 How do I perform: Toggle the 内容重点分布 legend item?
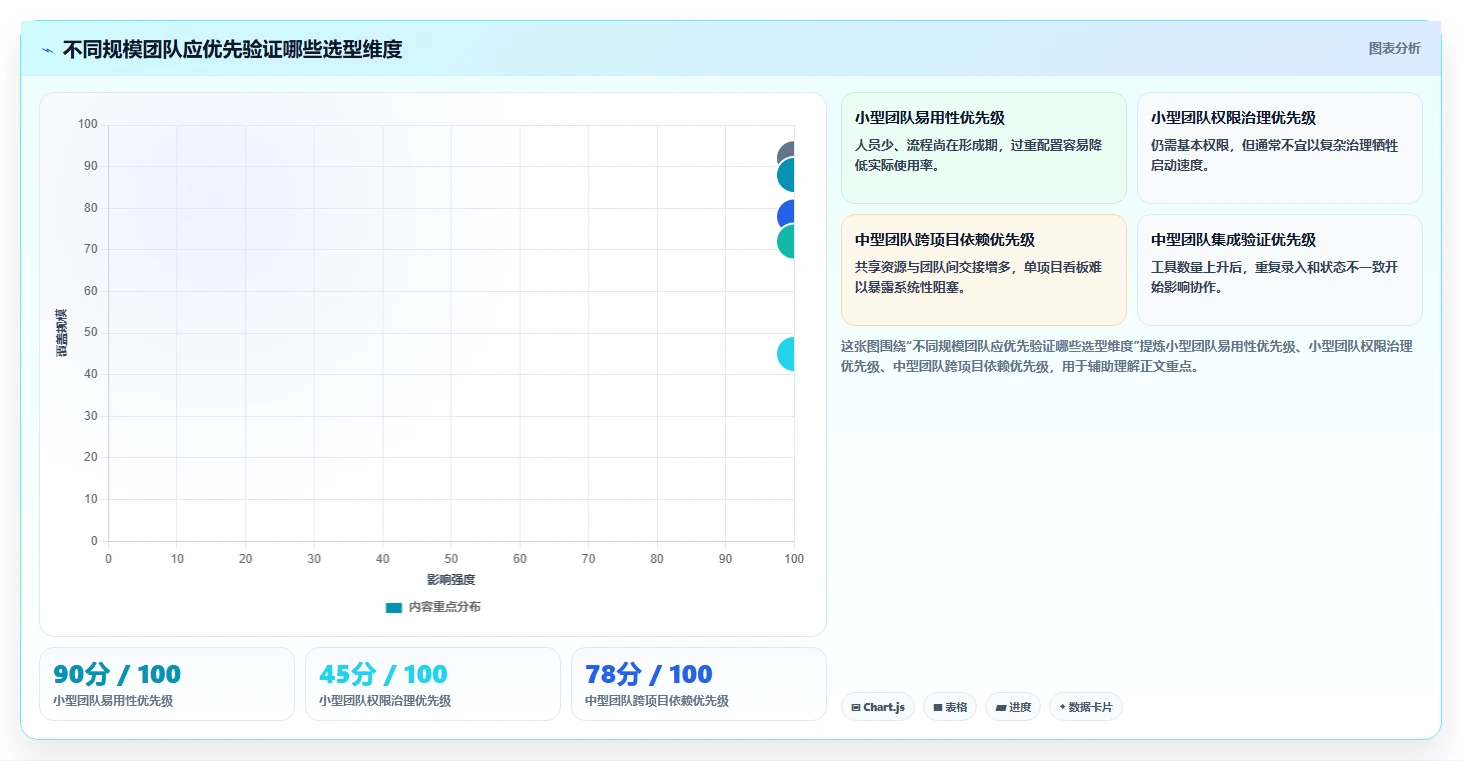point(433,607)
